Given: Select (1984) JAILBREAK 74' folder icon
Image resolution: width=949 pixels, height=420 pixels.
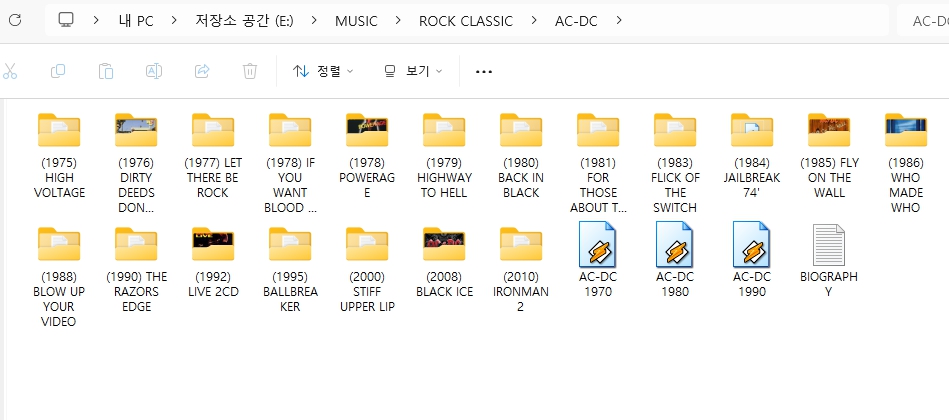Looking at the screenshot, I should pyautogui.click(x=752, y=130).
